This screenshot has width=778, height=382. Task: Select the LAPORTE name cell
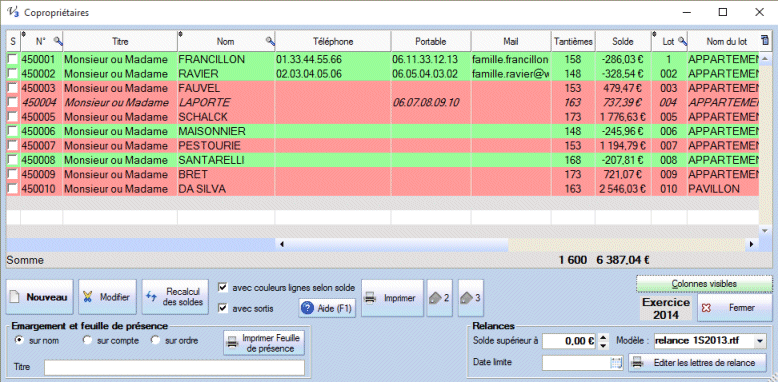226,102
